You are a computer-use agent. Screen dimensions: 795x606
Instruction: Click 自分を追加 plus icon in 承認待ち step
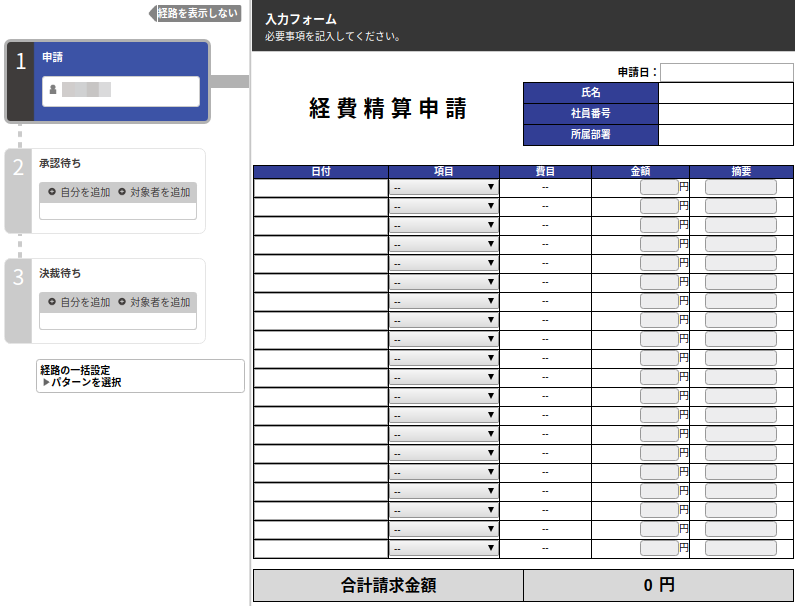point(52,192)
